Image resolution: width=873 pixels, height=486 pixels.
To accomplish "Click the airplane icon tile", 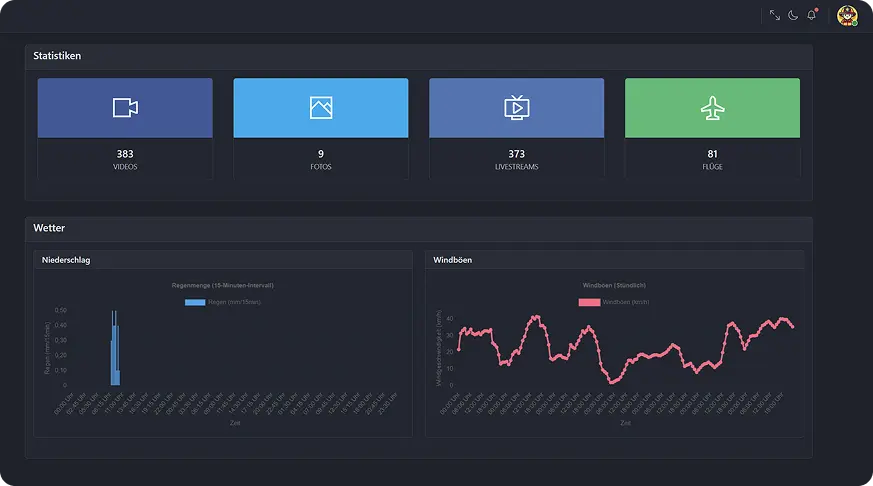I will click(x=712, y=108).
